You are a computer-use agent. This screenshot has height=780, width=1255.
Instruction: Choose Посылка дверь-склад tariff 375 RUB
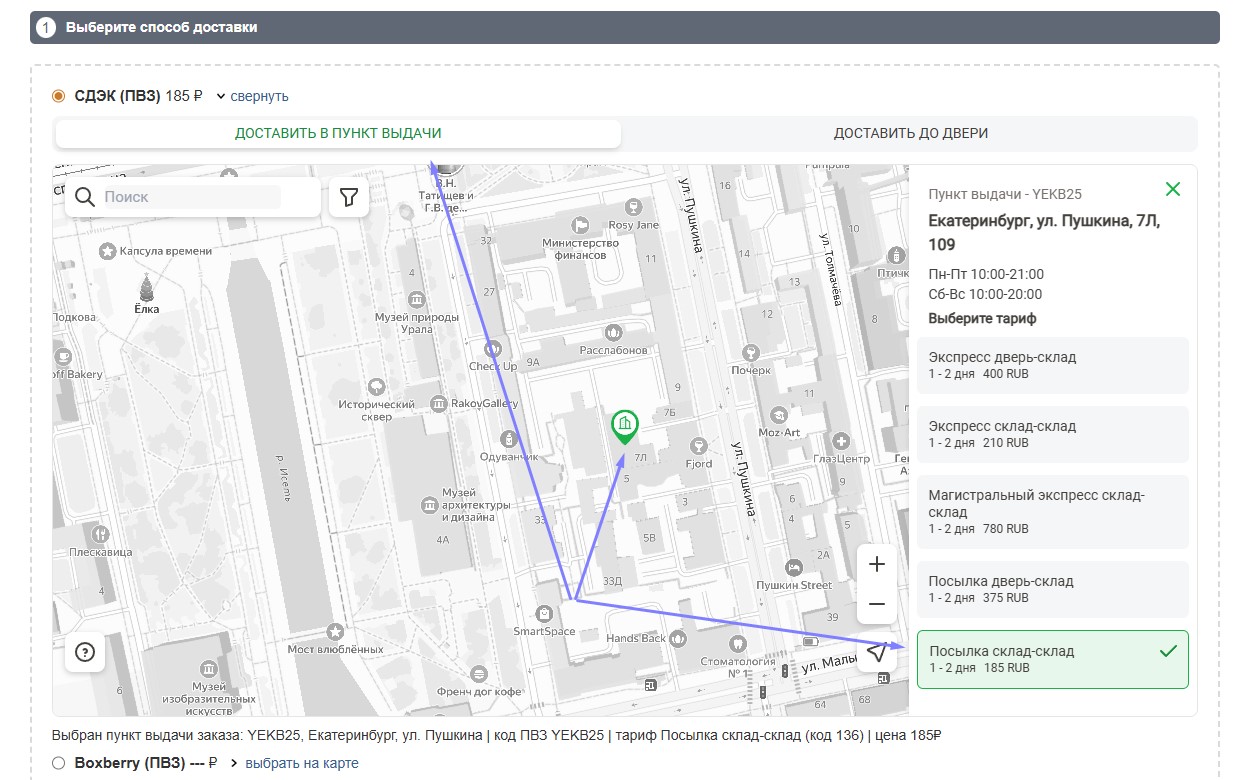coord(1053,589)
